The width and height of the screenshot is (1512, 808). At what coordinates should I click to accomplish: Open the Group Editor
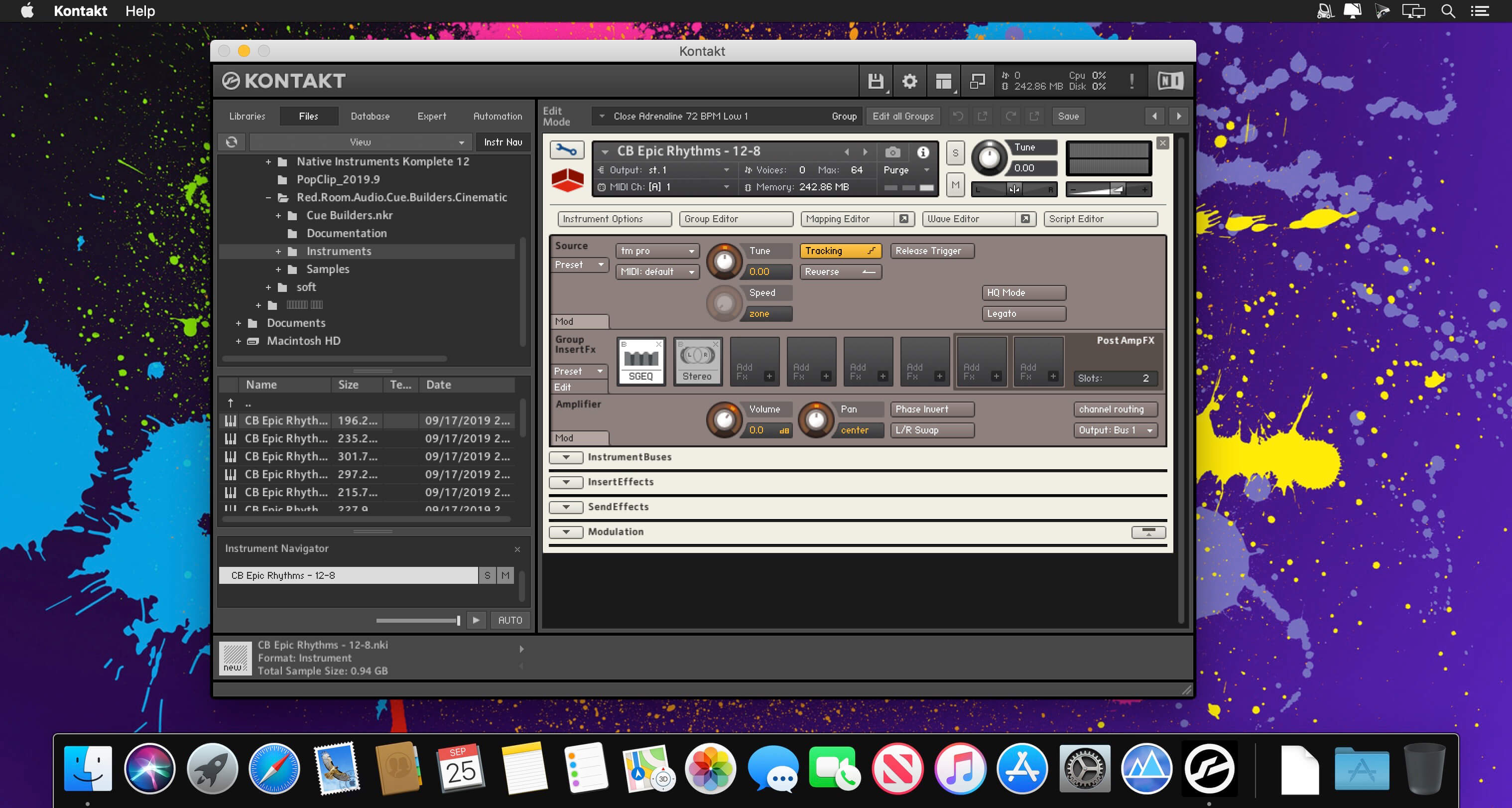[736, 219]
